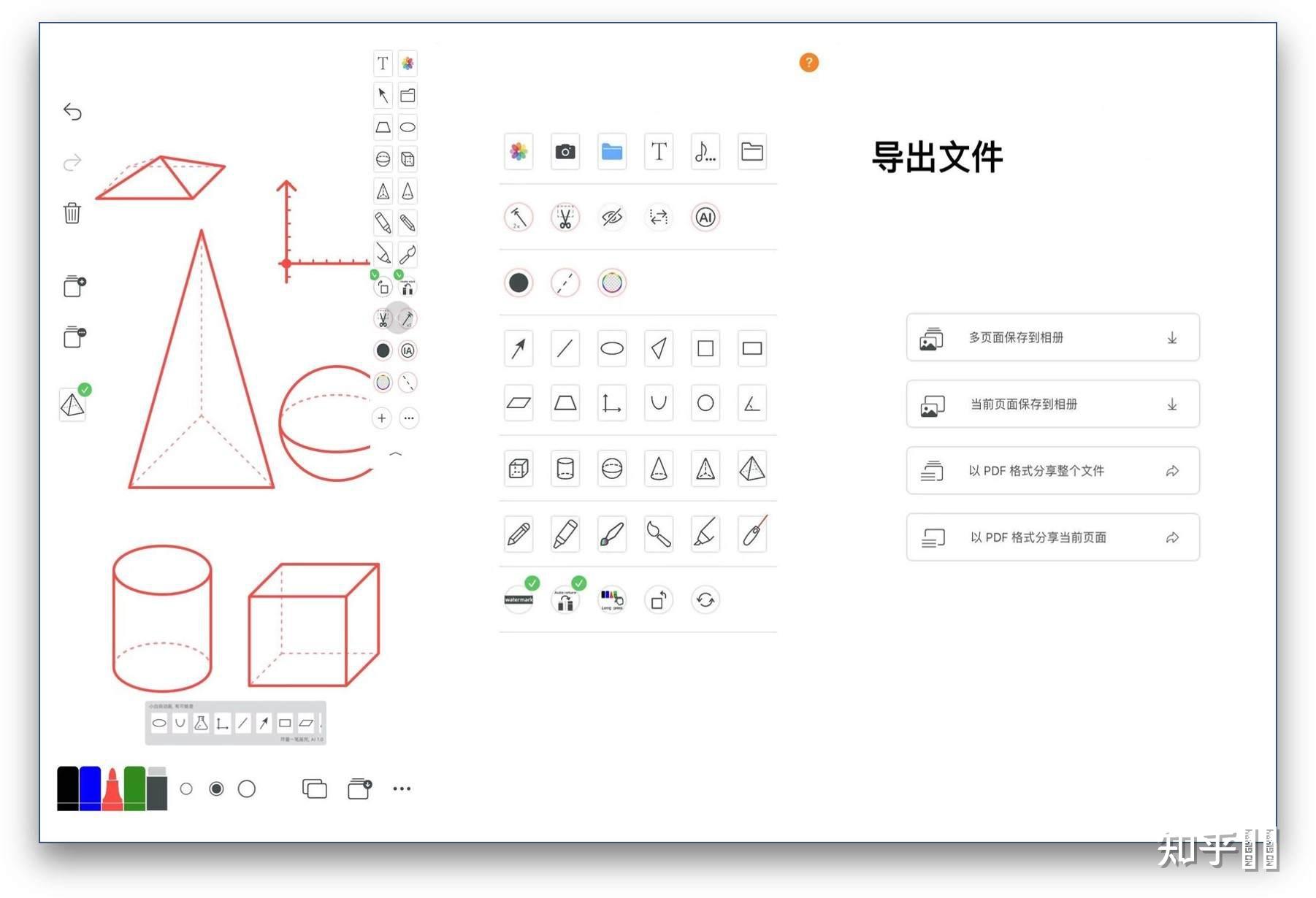
Task: Toggle the Auto return option
Action: pyautogui.click(x=565, y=600)
